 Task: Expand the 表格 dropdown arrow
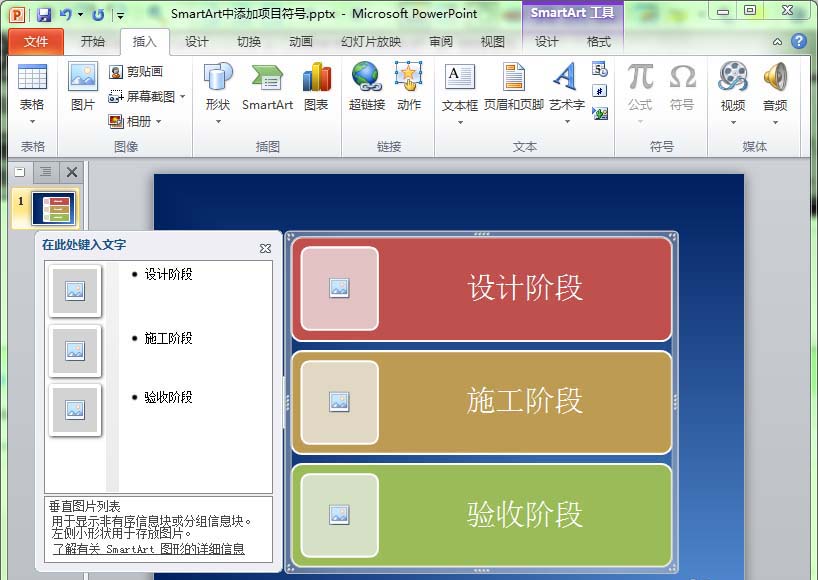(32, 122)
